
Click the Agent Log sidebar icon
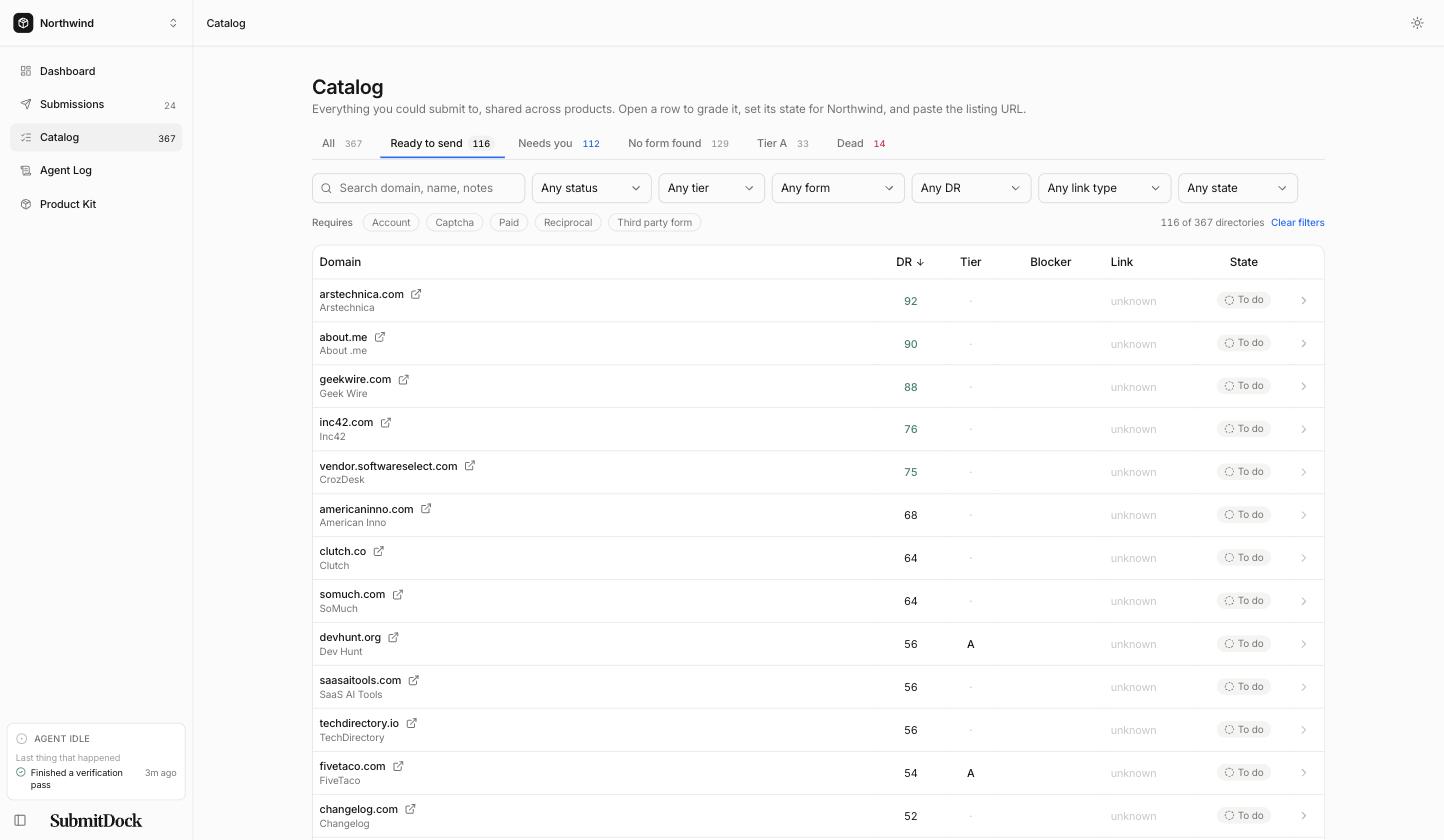[26, 170]
